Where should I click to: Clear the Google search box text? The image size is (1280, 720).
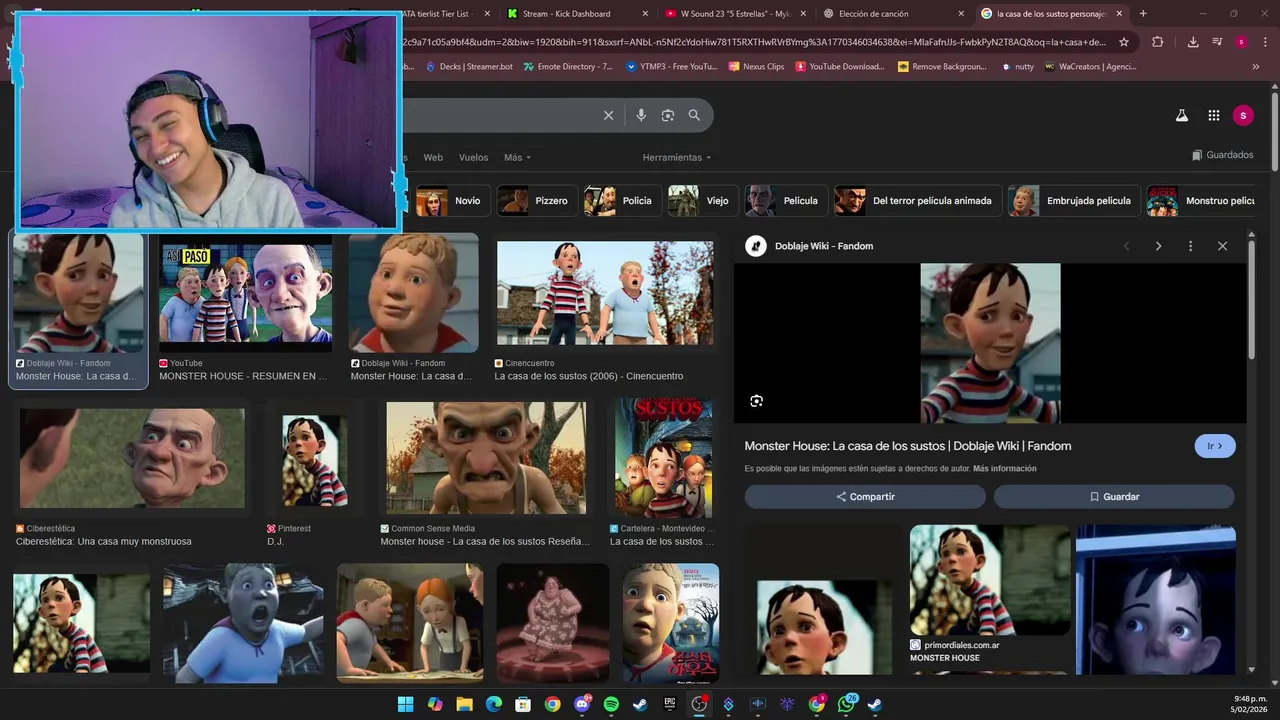pyautogui.click(x=608, y=115)
